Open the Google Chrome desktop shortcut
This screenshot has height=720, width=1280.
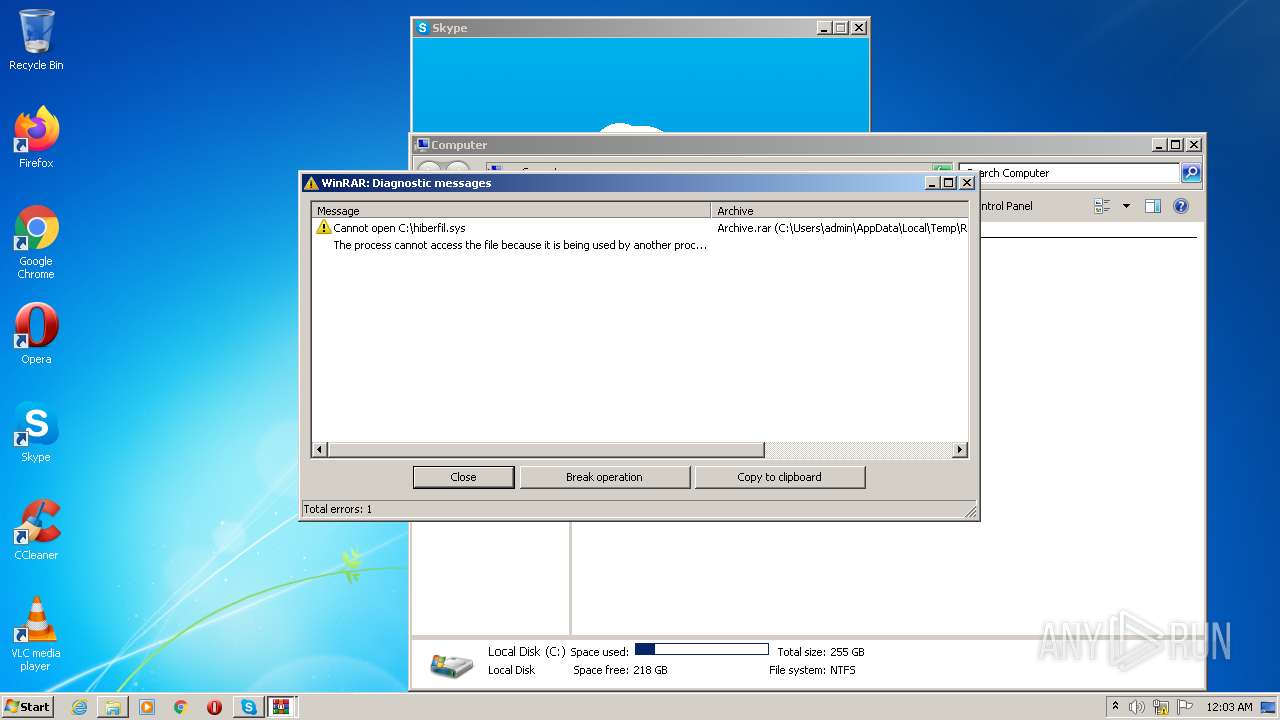(36, 242)
